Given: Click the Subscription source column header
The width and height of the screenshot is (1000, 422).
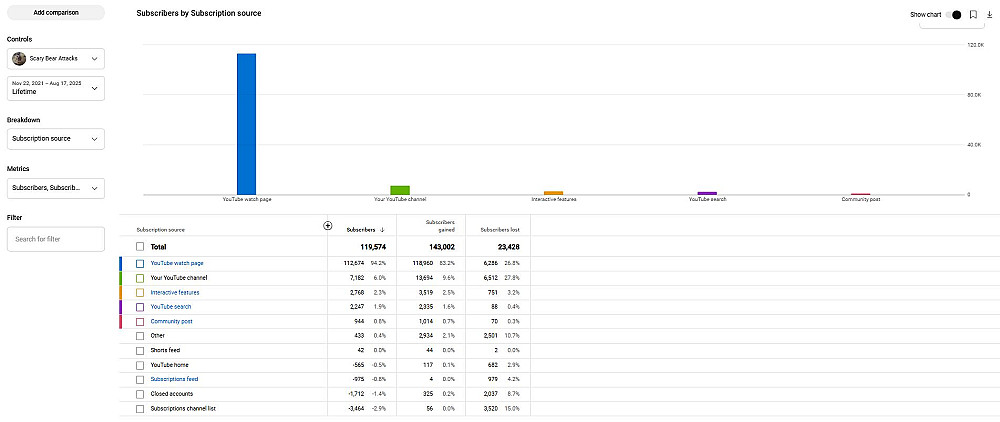Looking at the screenshot, I should (161, 229).
